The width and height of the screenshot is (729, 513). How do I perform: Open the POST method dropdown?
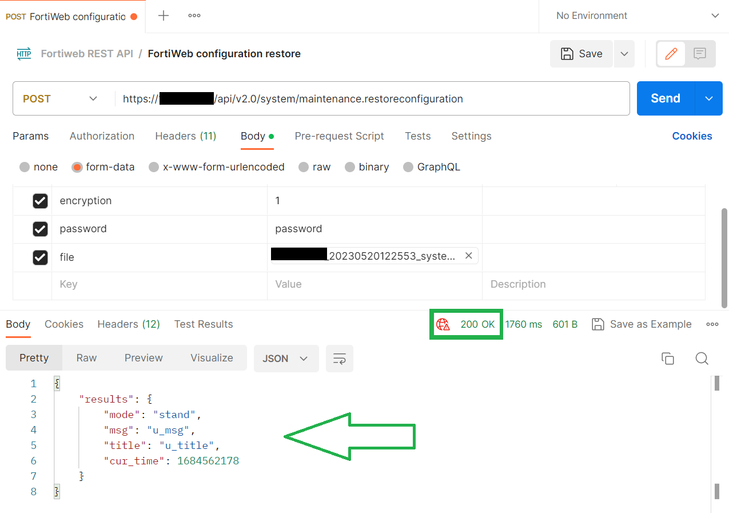click(x=60, y=99)
